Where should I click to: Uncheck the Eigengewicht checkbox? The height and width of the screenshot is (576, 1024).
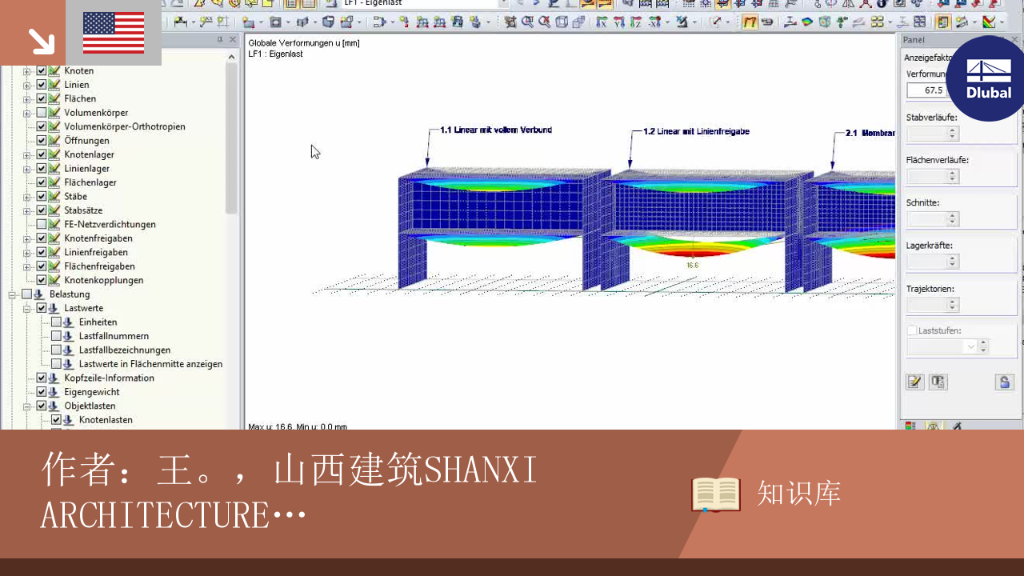click(41, 392)
